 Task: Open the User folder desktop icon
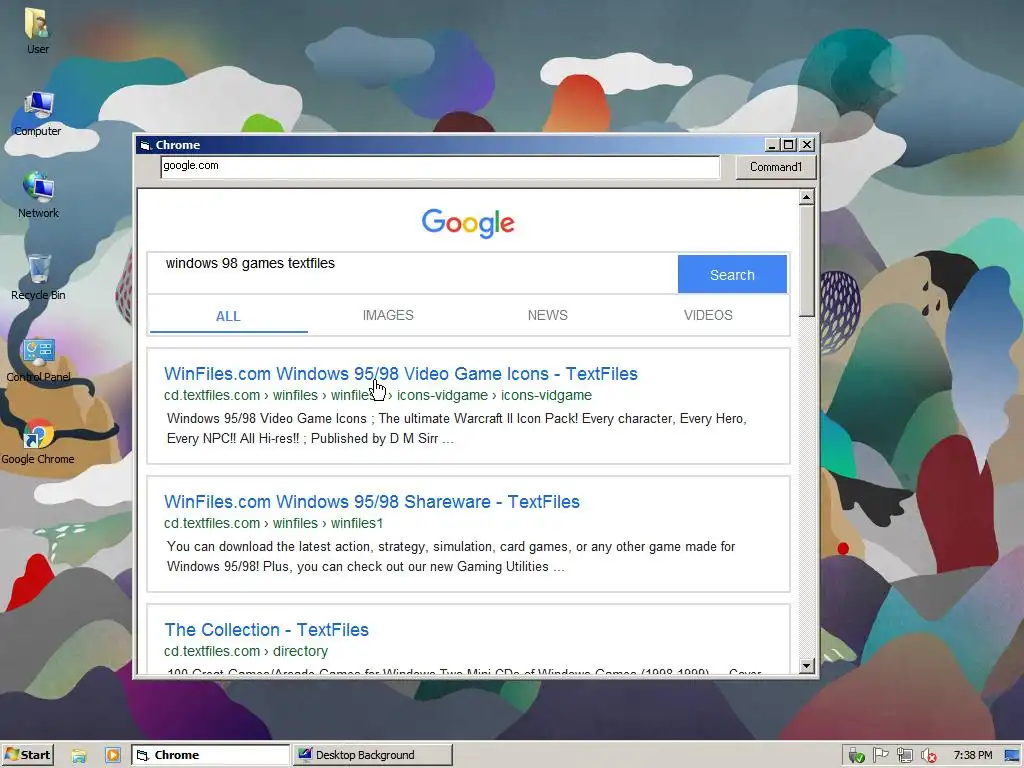37,31
